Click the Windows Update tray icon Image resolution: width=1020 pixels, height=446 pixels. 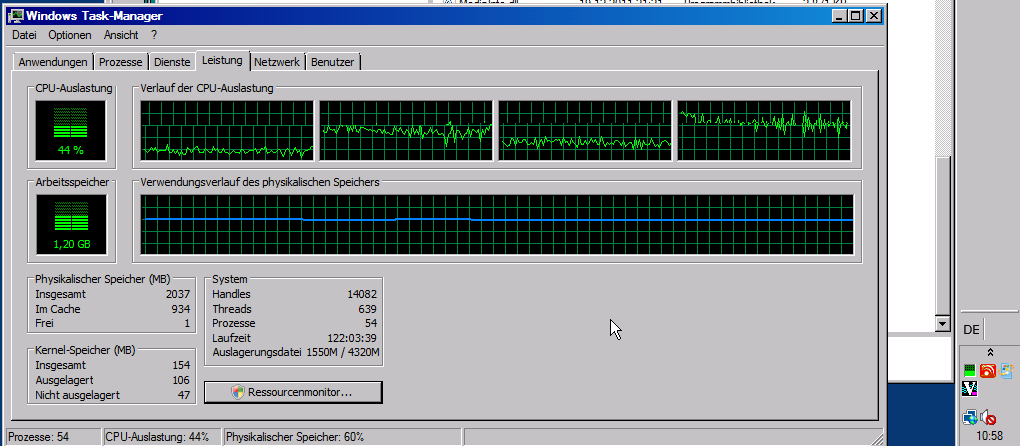click(1006, 371)
